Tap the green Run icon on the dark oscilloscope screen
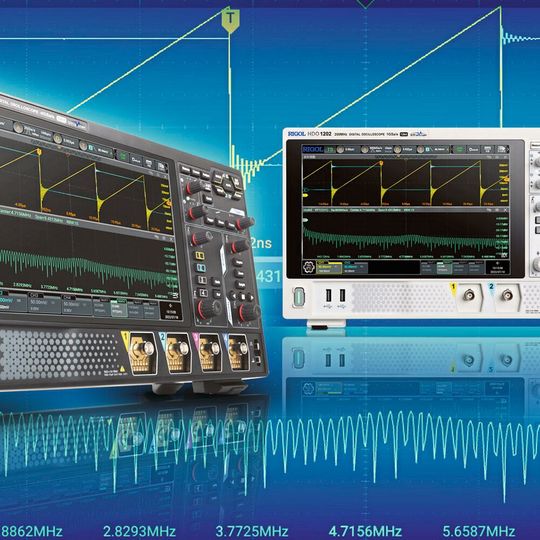 click(122, 155)
